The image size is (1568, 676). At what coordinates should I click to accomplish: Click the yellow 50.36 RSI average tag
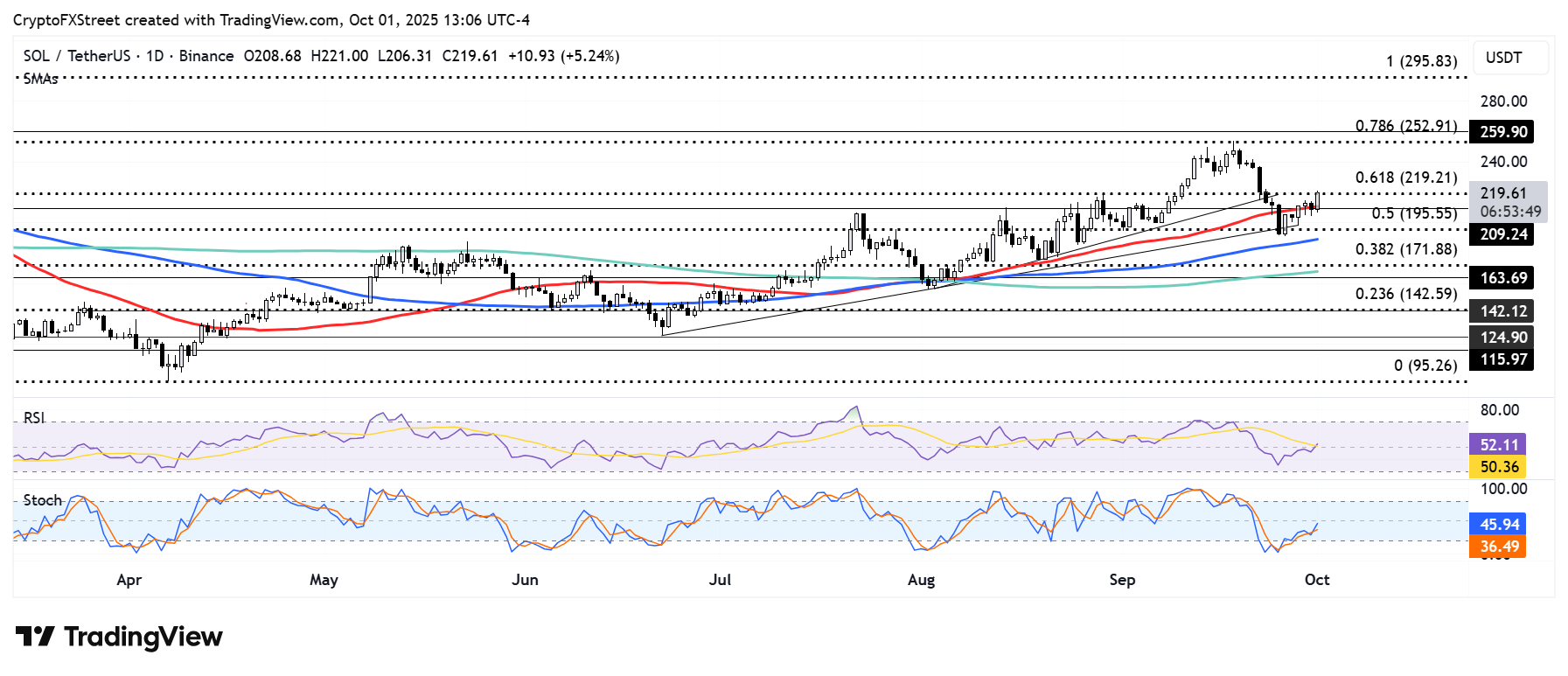click(1498, 467)
